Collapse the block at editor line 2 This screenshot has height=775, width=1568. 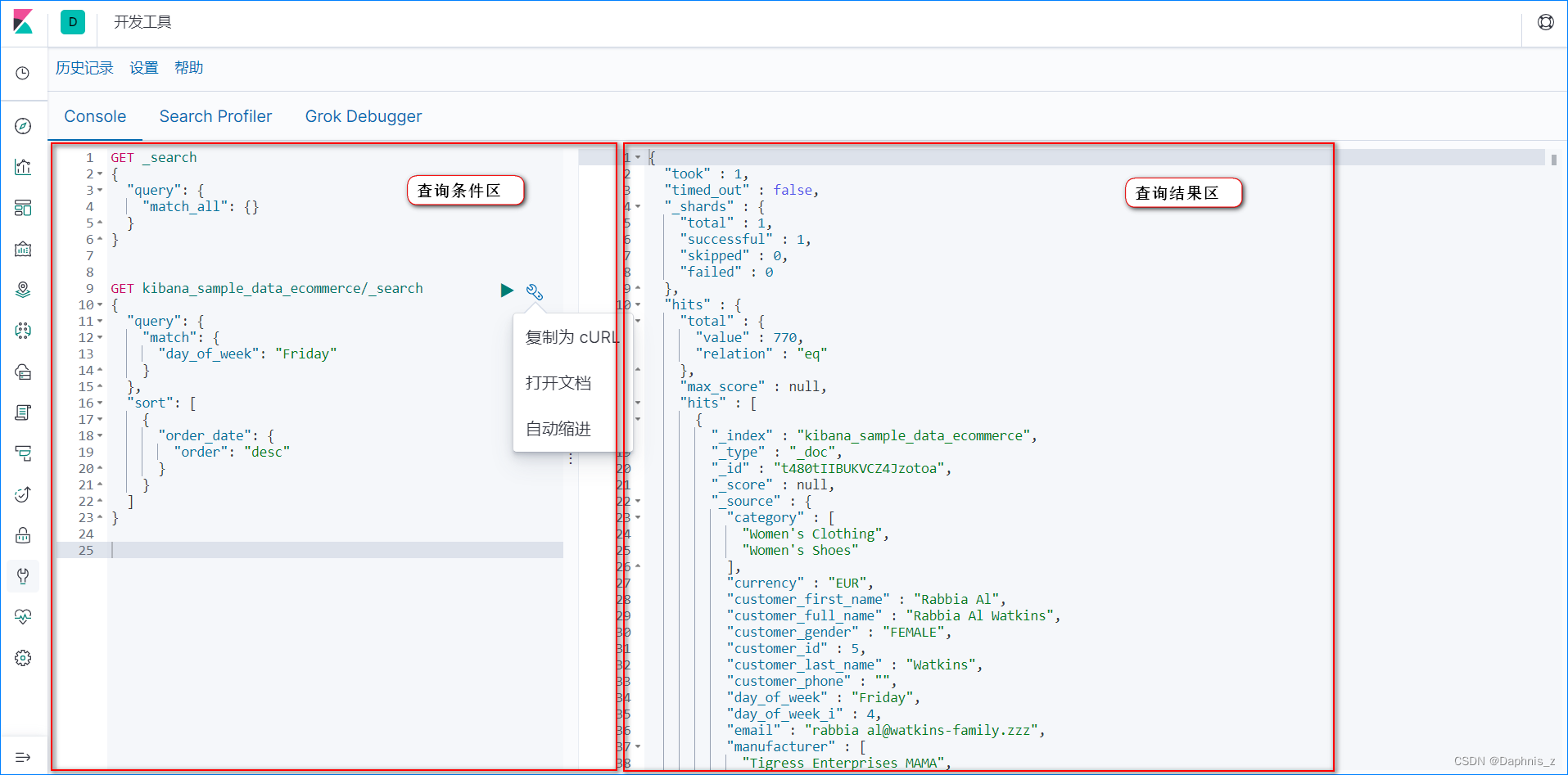[x=100, y=174]
